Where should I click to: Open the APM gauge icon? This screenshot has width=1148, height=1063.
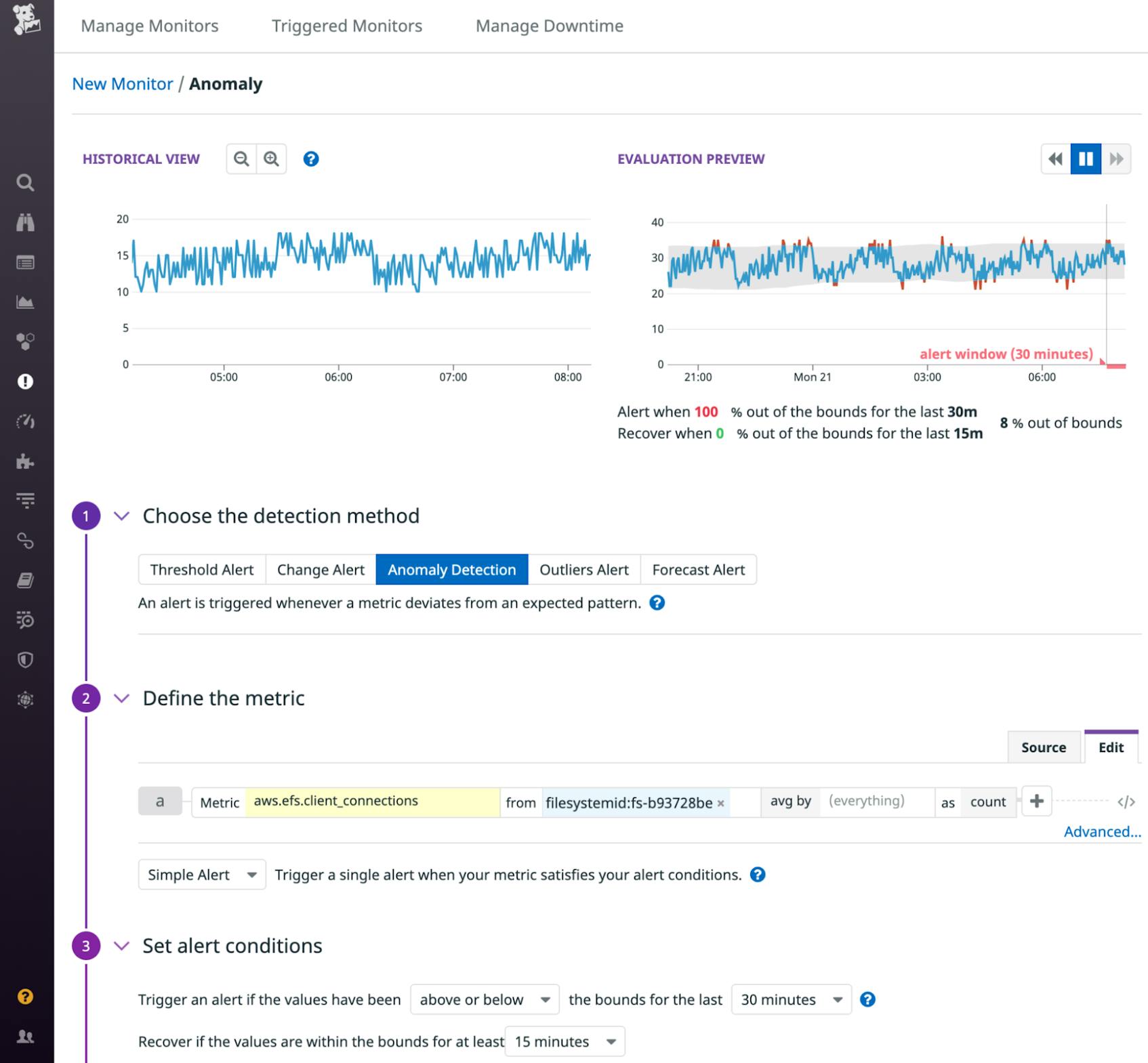pos(26,421)
